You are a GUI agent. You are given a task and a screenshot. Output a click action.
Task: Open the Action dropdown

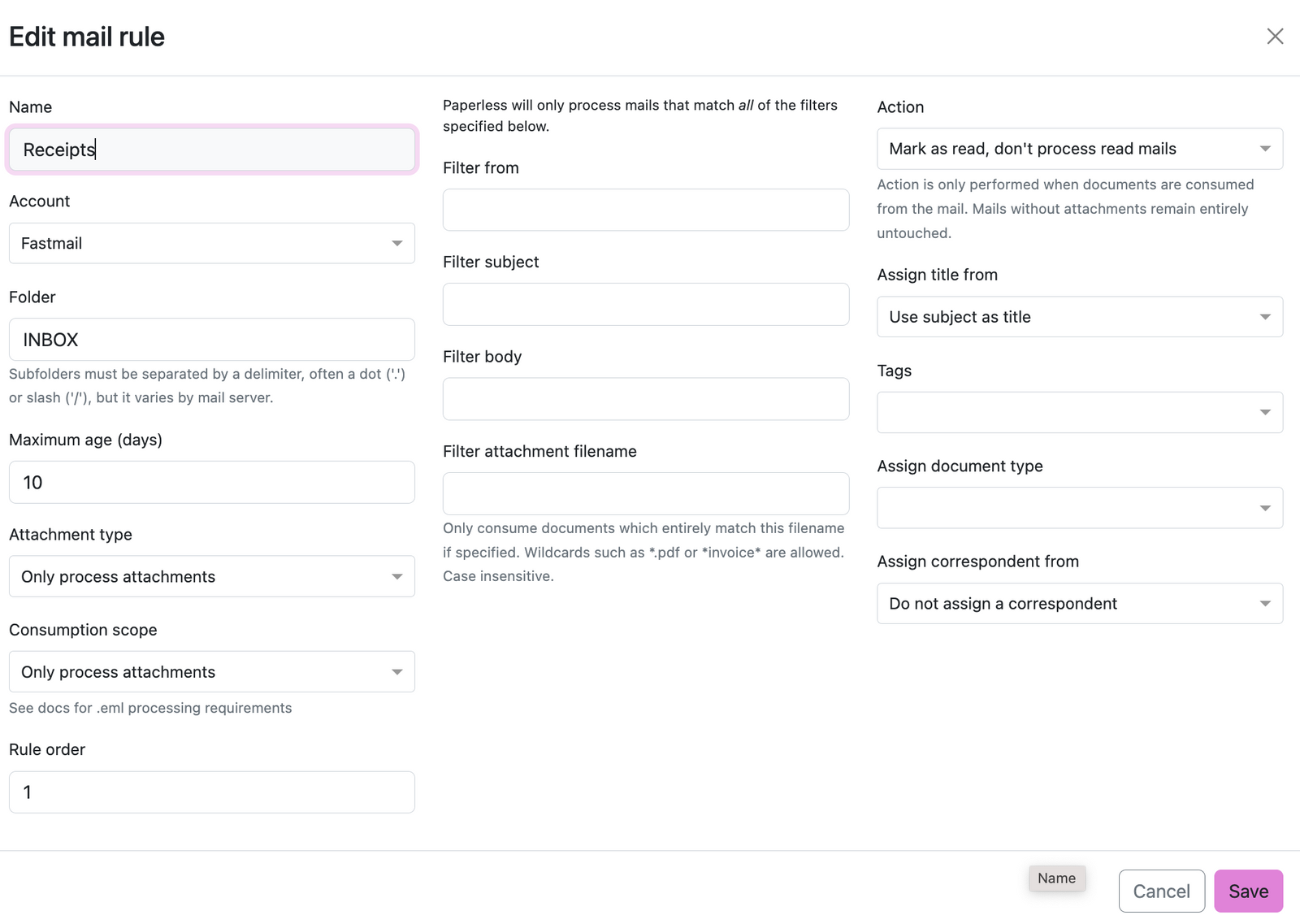(1079, 149)
